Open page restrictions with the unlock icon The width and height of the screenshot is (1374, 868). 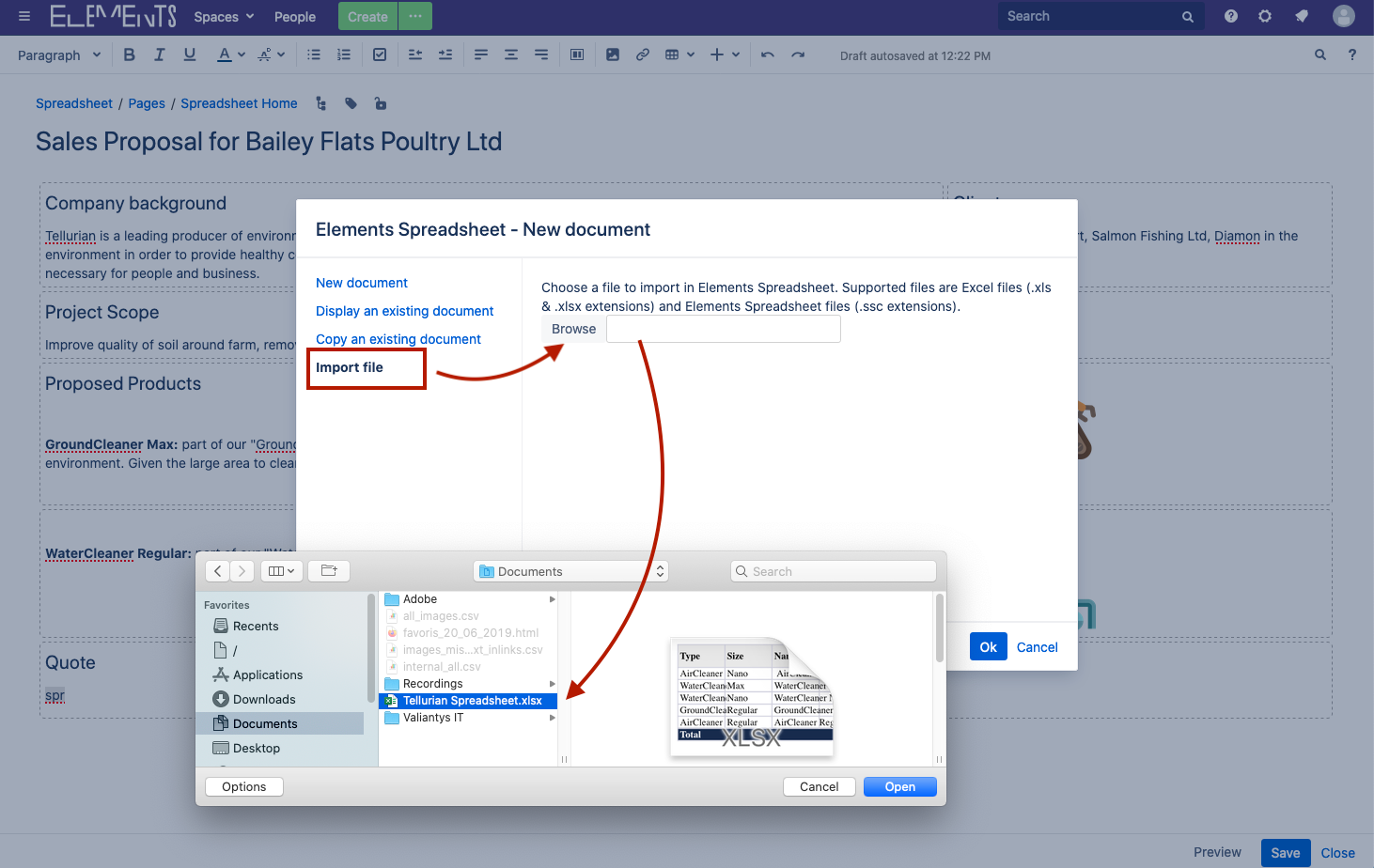click(380, 103)
